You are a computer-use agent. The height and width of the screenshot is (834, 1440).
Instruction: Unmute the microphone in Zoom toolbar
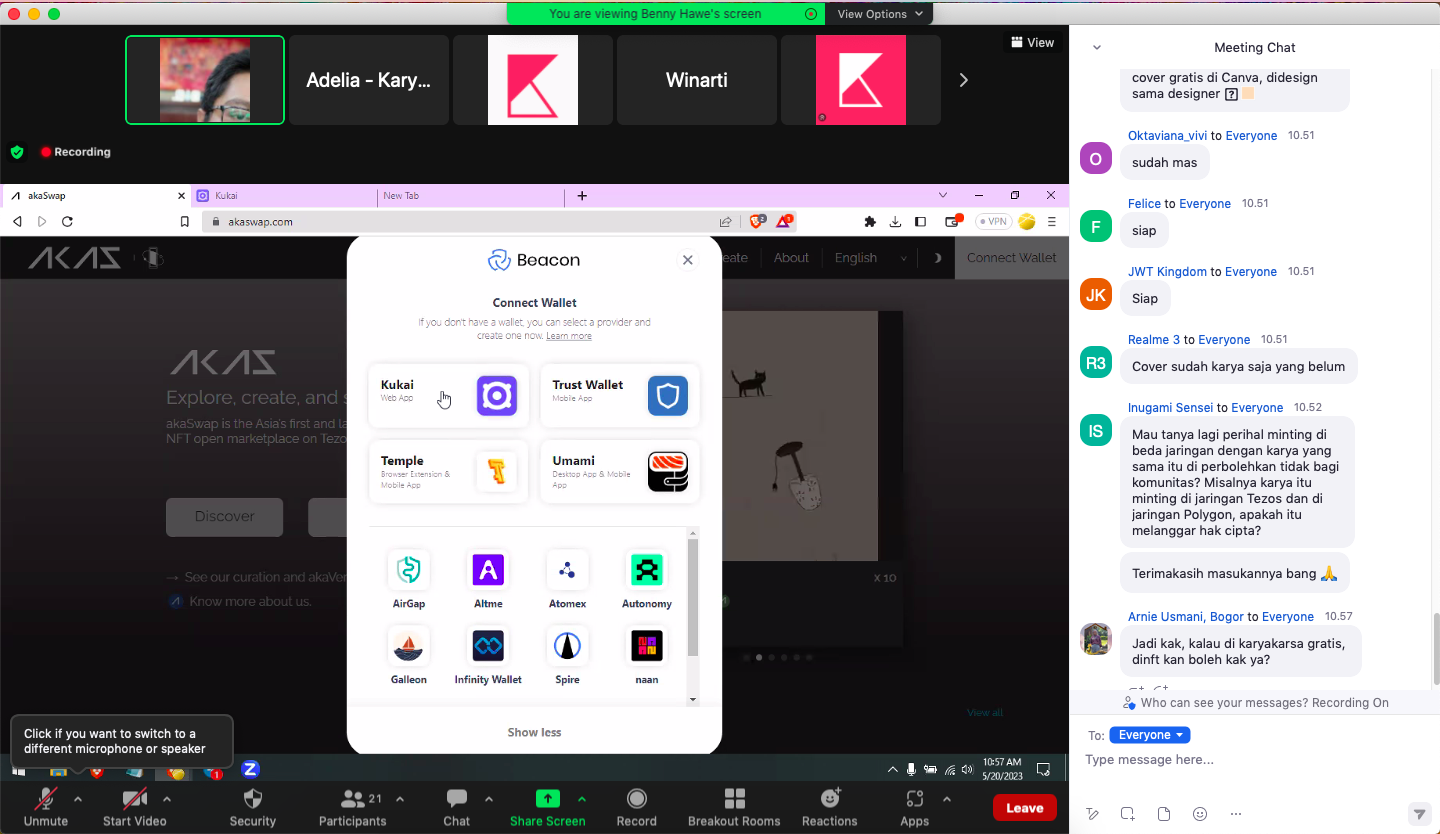coord(45,807)
